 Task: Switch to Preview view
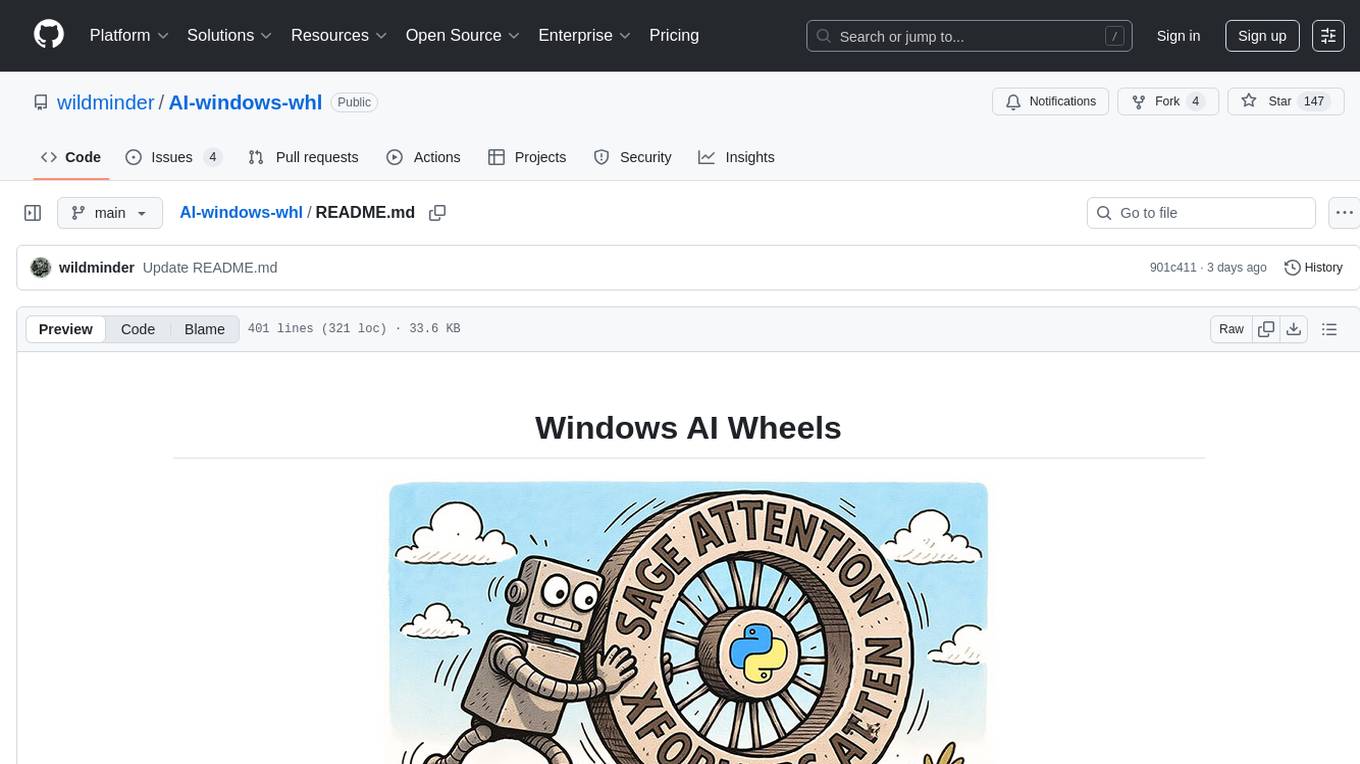66,329
